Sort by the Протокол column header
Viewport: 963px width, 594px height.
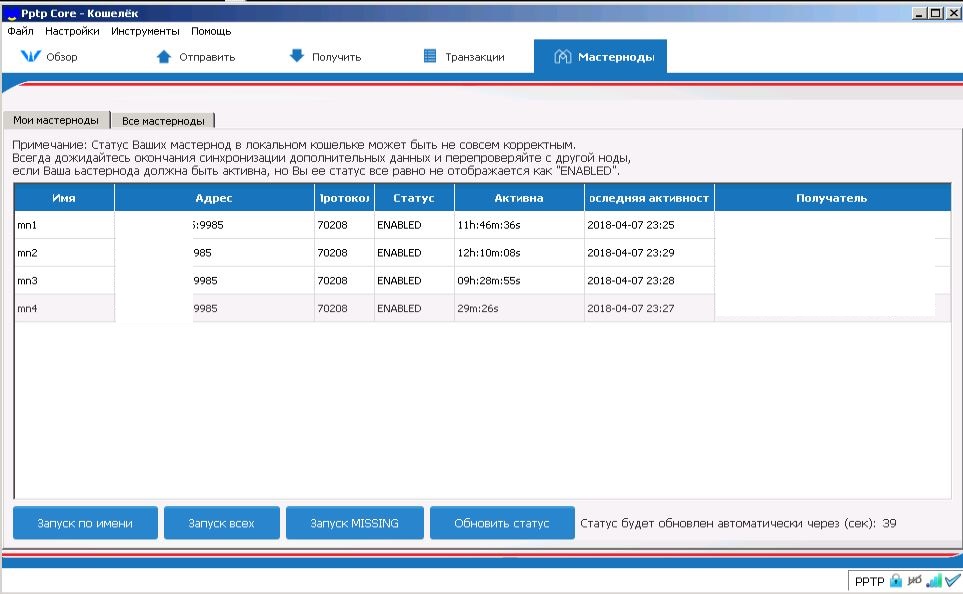(x=344, y=198)
